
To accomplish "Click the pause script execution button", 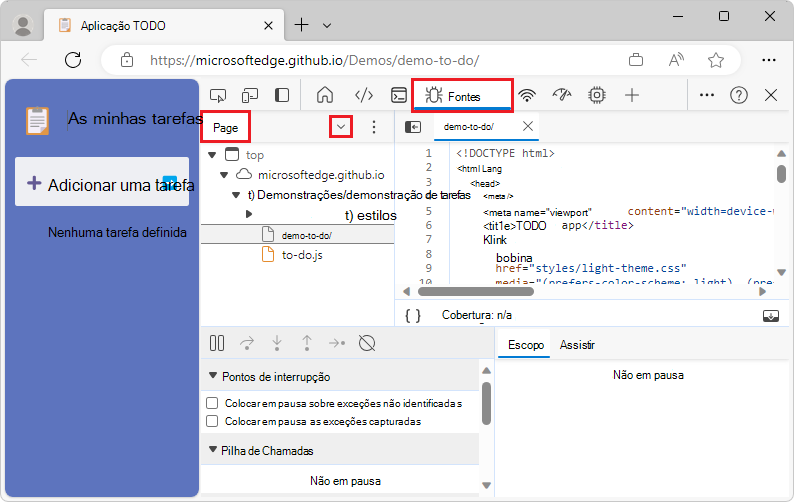I will click(217, 344).
